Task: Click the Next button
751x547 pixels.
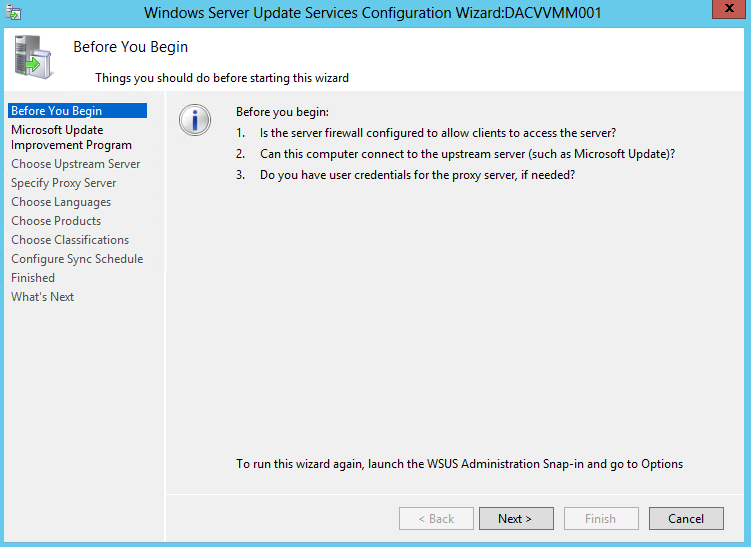Action: coord(516,519)
